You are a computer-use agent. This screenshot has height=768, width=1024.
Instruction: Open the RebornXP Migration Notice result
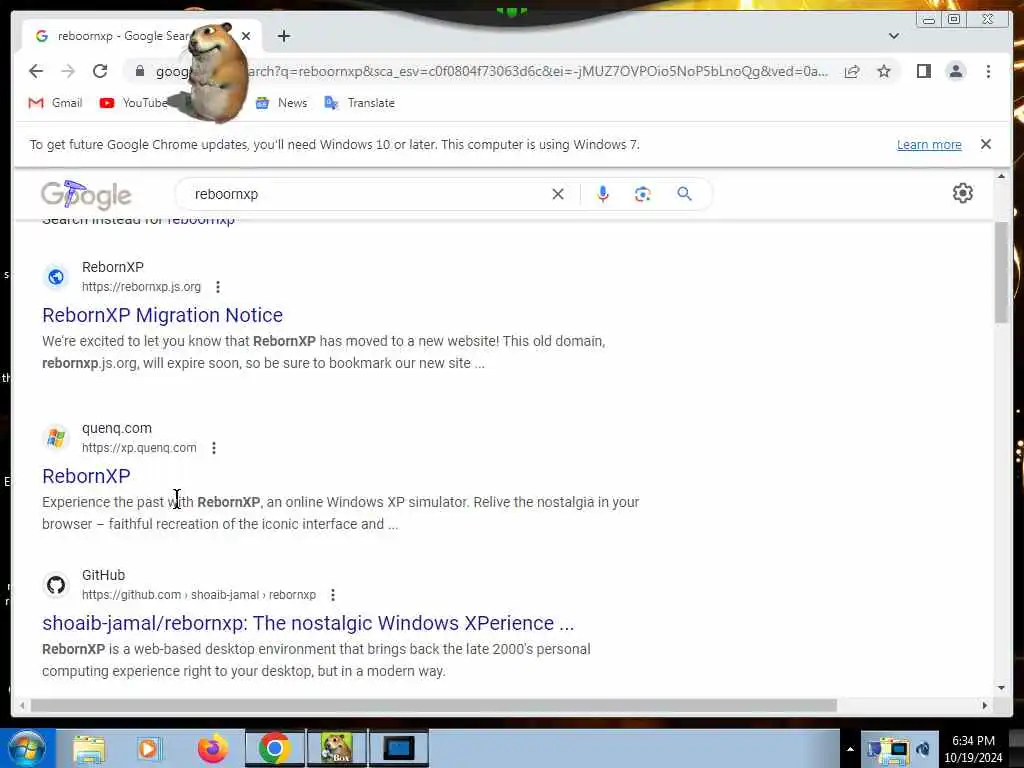point(163,315)
